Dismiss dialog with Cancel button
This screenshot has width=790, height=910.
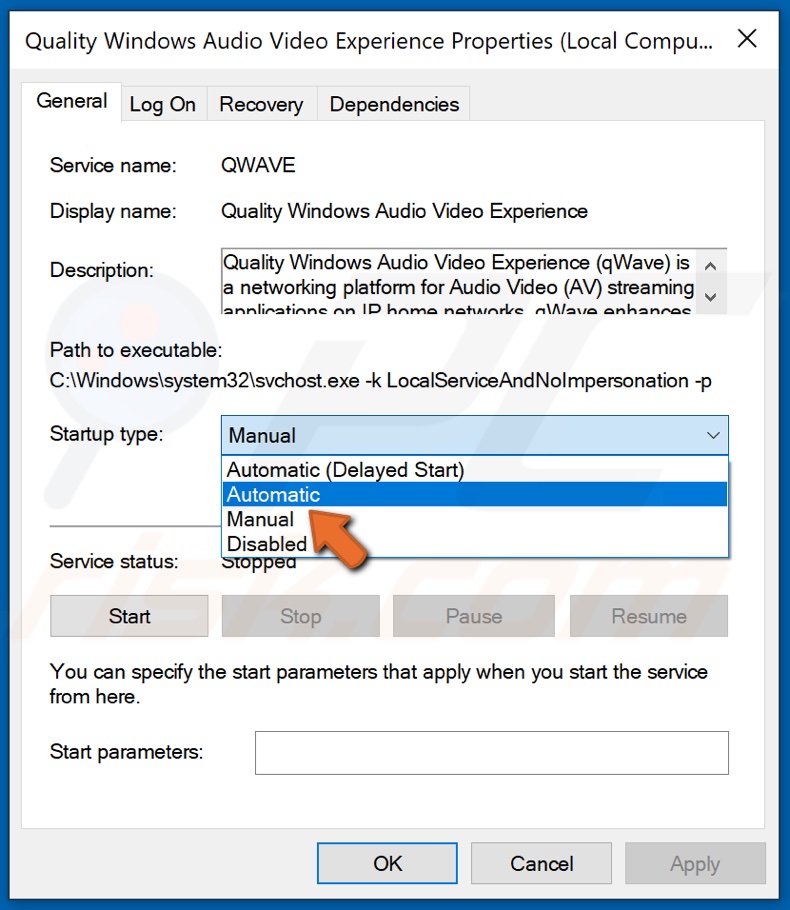click(542, 864)
